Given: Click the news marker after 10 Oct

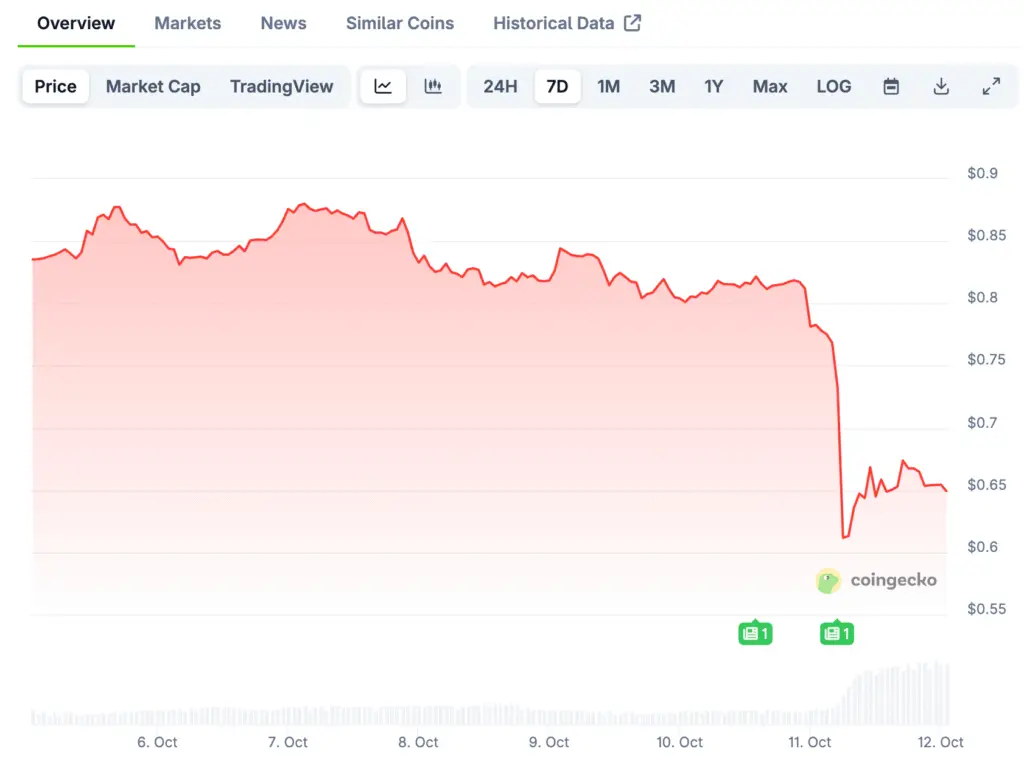Looking at the screenshot, I should pos(755,632).
